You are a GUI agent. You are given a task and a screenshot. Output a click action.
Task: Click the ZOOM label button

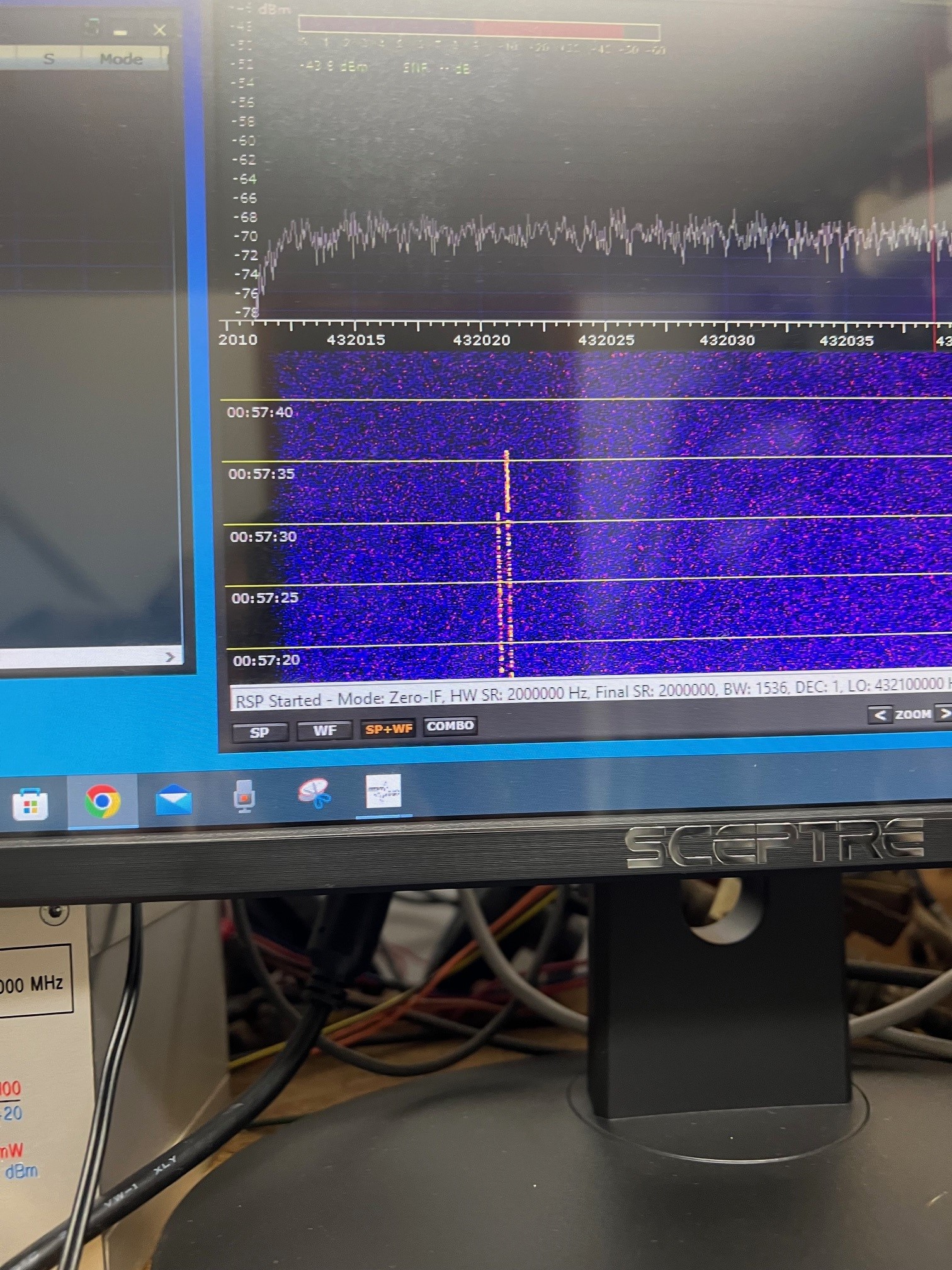913,714
